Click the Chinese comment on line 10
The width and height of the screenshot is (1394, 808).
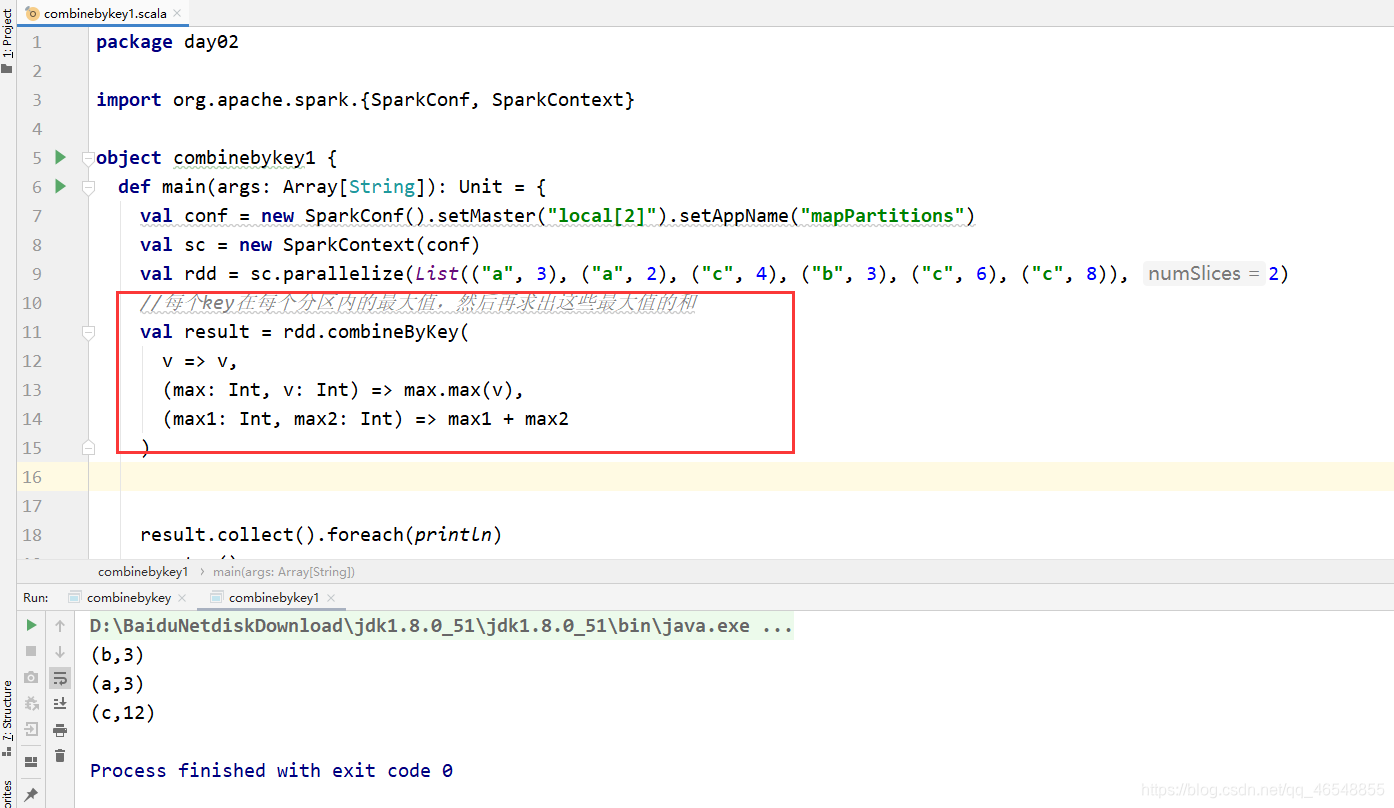418,302
